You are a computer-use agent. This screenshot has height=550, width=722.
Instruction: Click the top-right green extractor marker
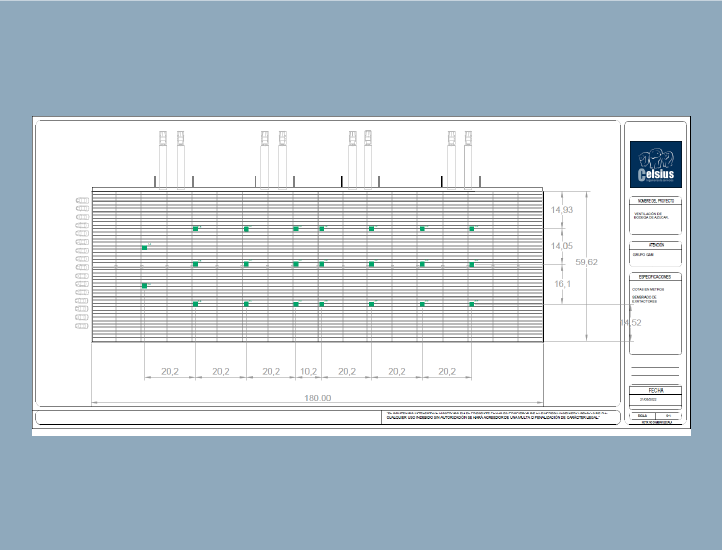coord(472,229)
